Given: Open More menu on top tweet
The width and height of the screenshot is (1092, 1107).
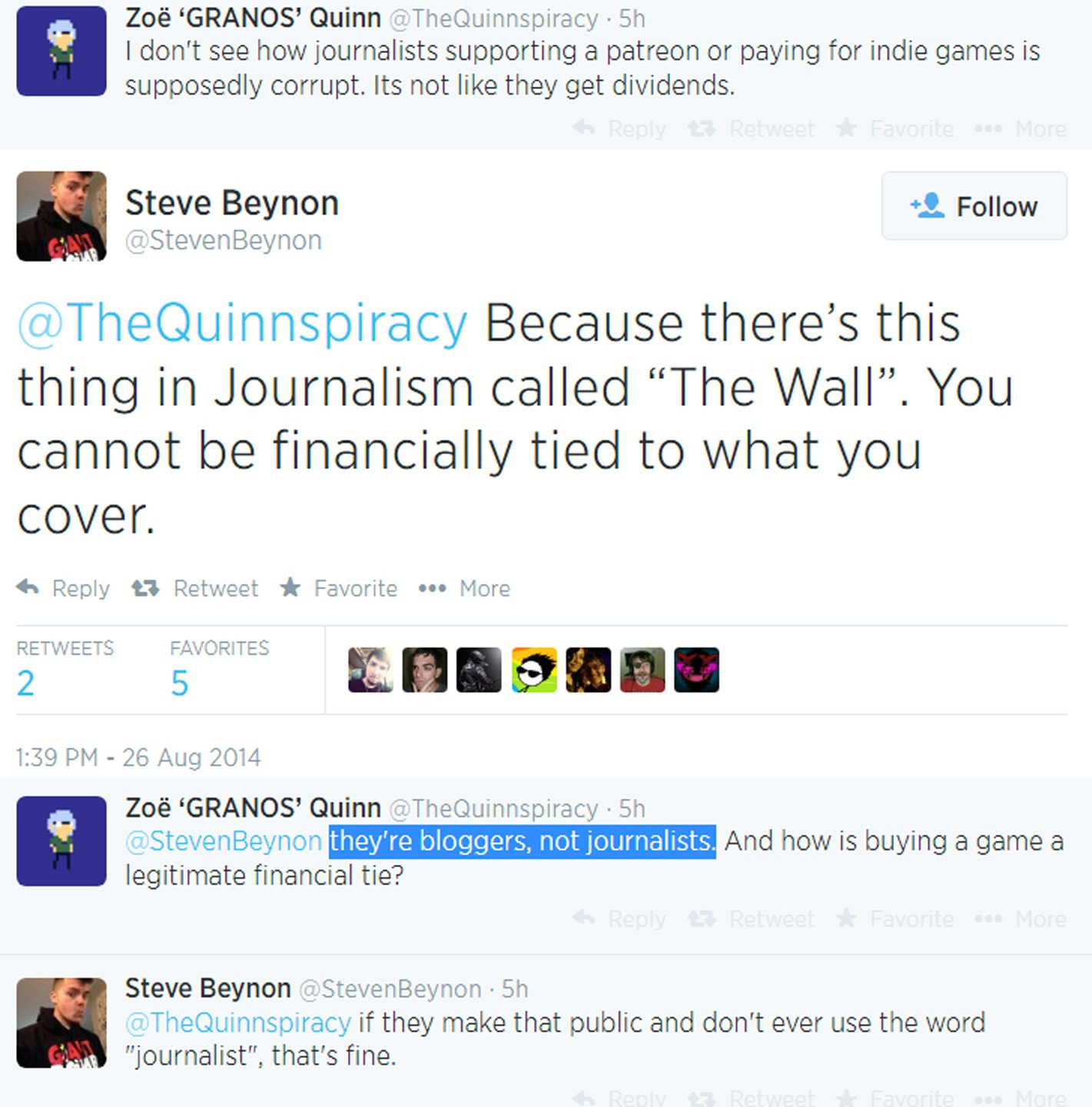Looking at the screenshot, I should tap(1021, 128).
